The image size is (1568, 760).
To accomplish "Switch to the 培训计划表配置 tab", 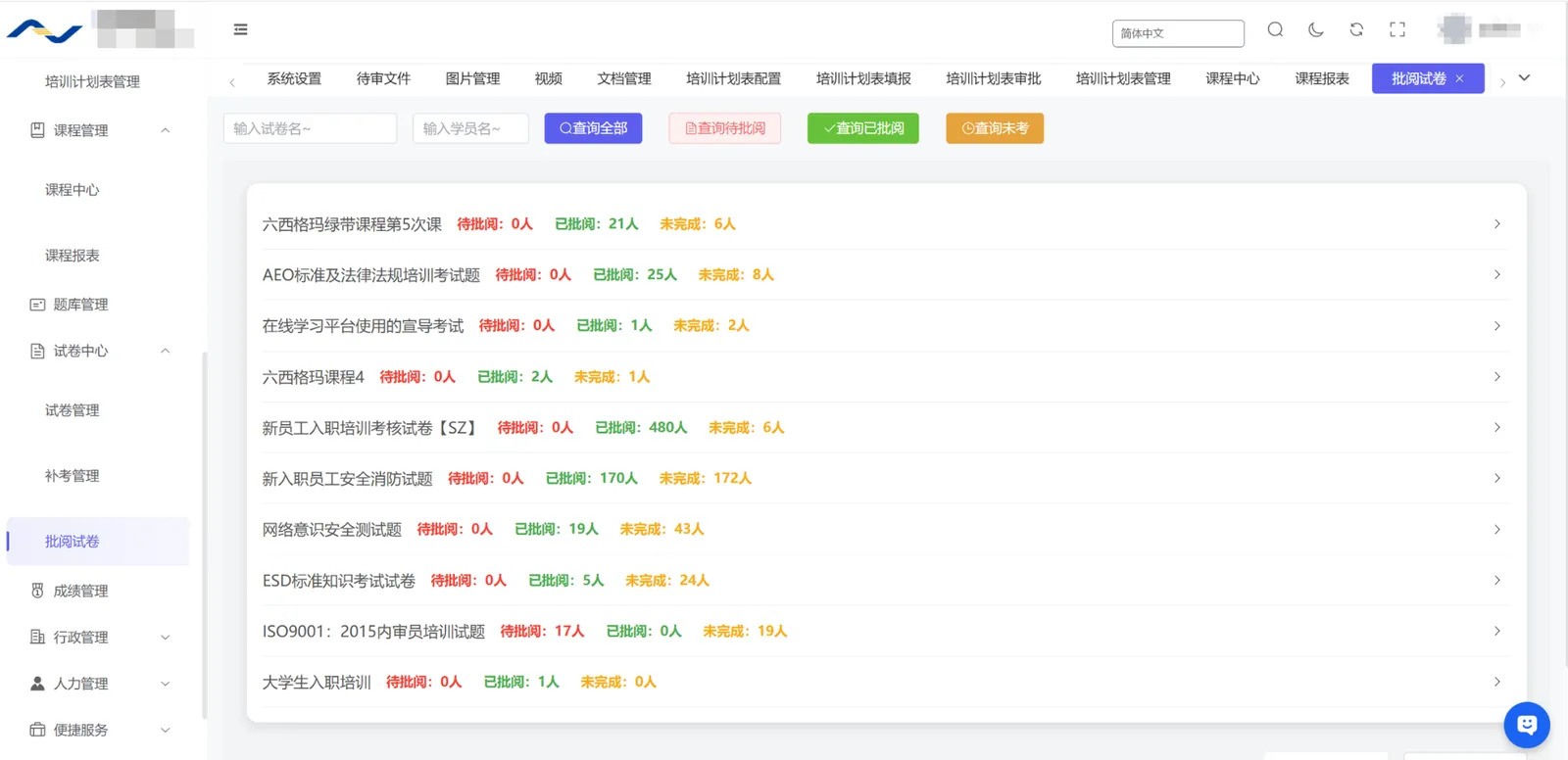I will (734, 78).
